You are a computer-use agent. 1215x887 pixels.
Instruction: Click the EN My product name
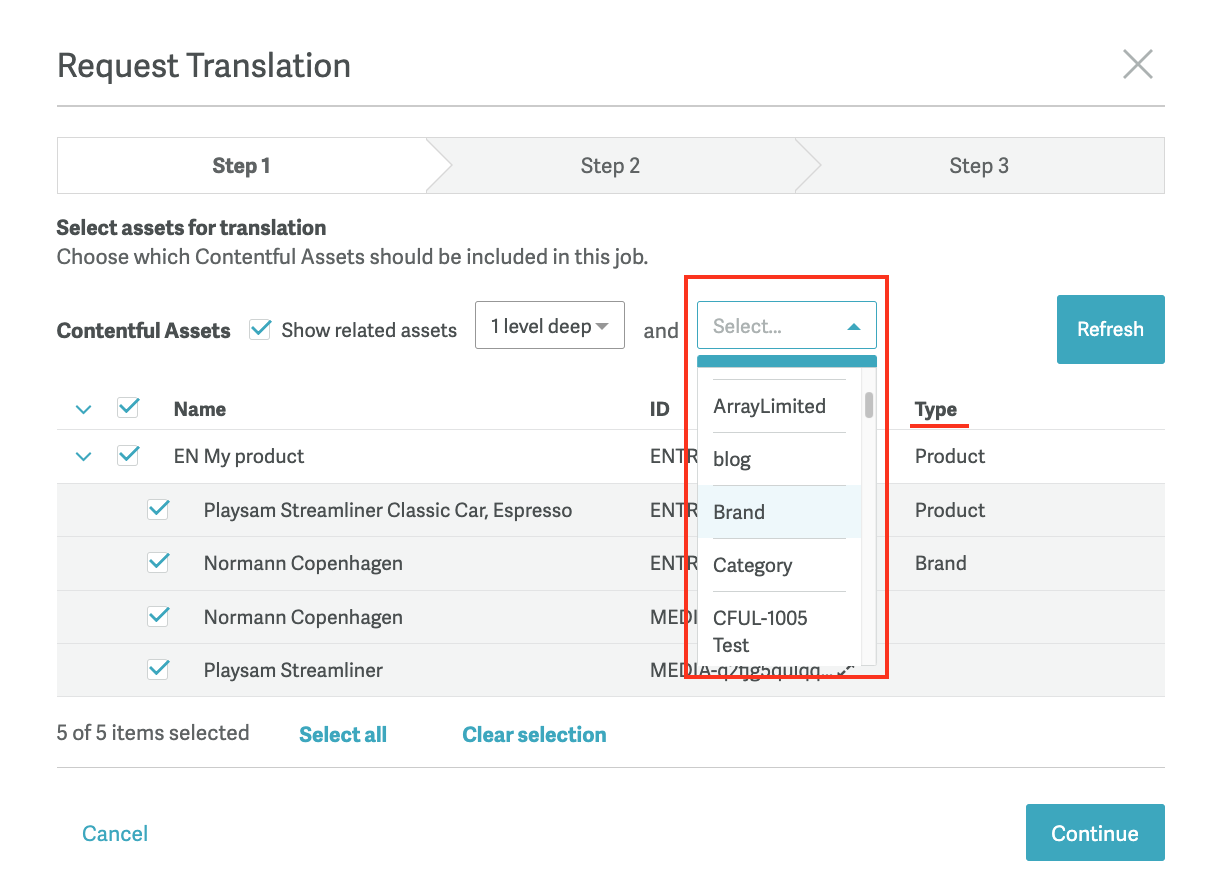tap(239, 457)
